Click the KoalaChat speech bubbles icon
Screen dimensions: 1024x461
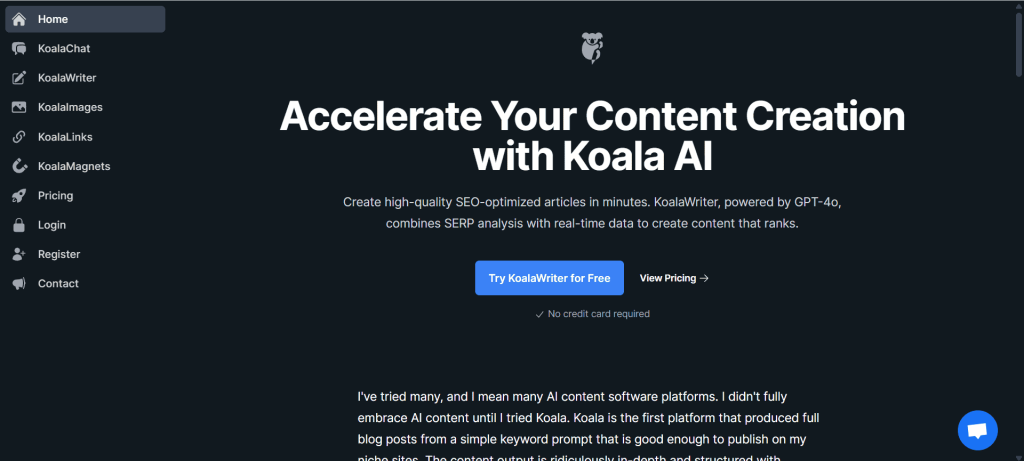pyautogui.click(x=19, y=48)
